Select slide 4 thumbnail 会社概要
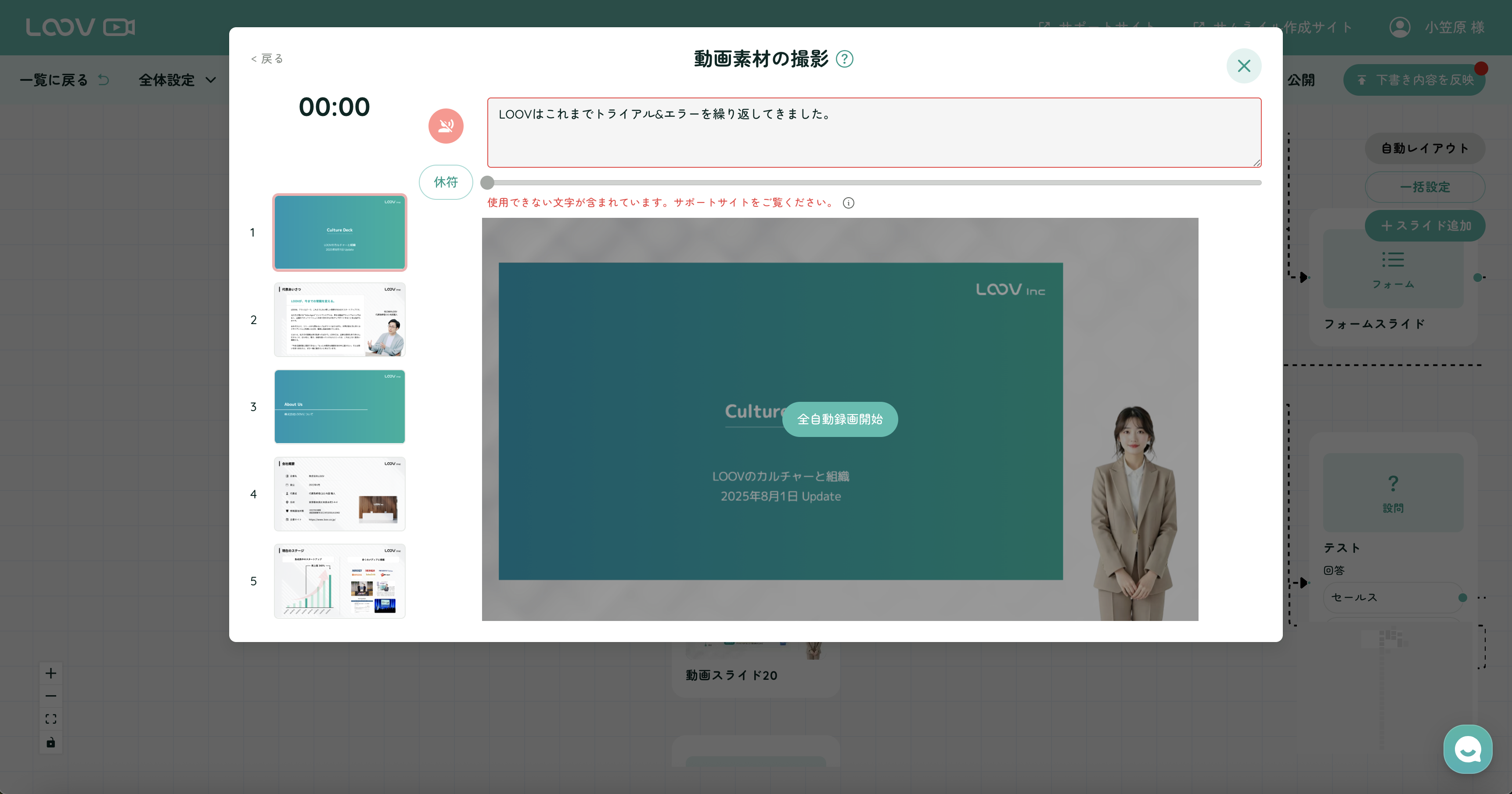This screenshot has height=794, width=1512. pyautogui.click(x=339, y=494)
